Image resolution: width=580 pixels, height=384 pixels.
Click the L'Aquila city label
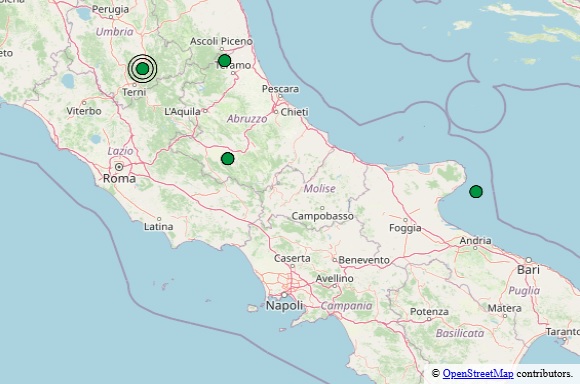tap(182, 111)
